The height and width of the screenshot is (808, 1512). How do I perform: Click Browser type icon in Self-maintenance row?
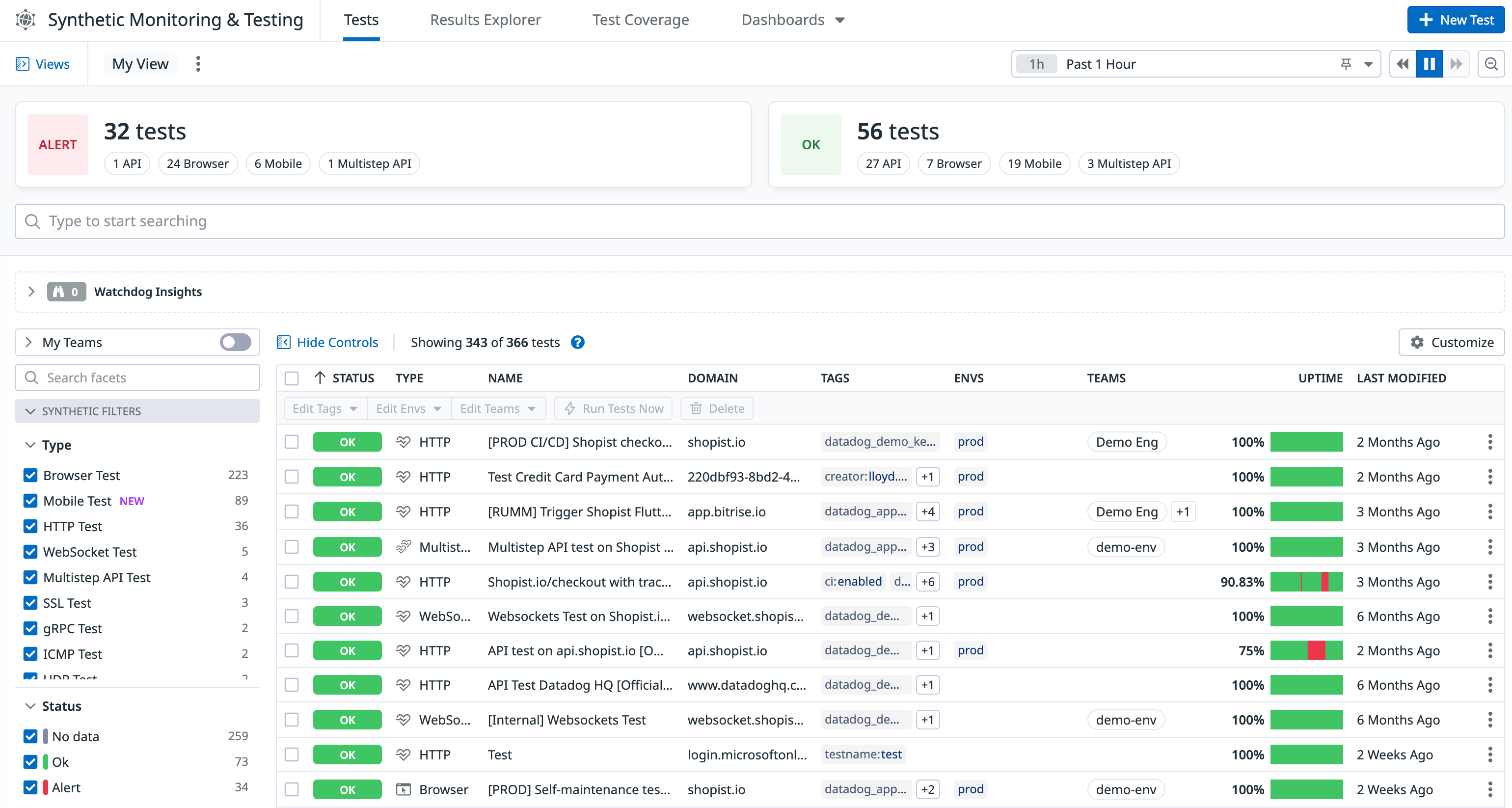pos(403,789)
